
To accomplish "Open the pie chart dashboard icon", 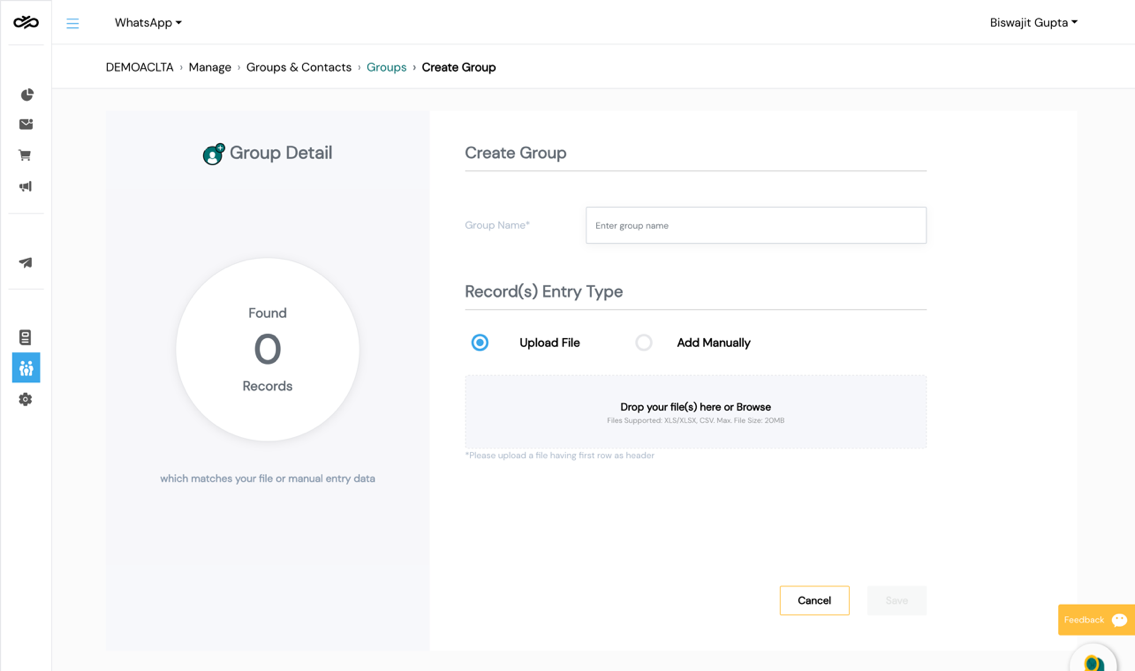I will [x=26, y=95].
